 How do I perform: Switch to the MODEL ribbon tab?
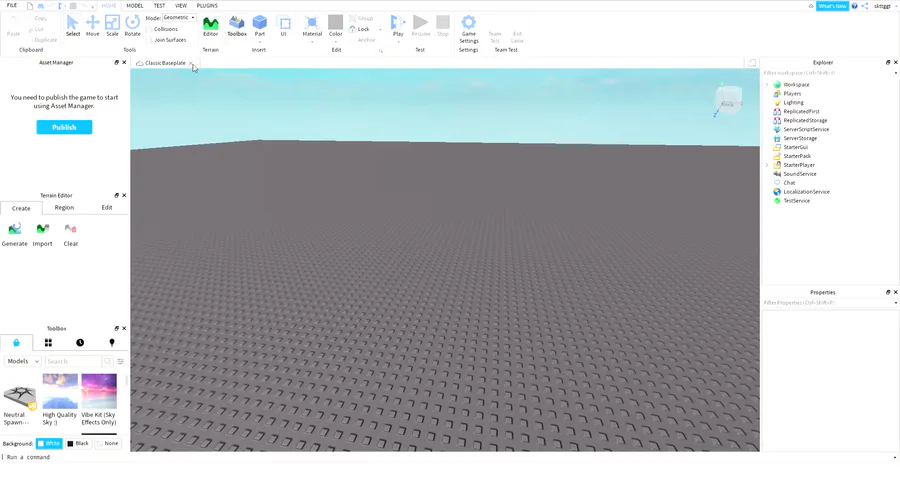135,6
